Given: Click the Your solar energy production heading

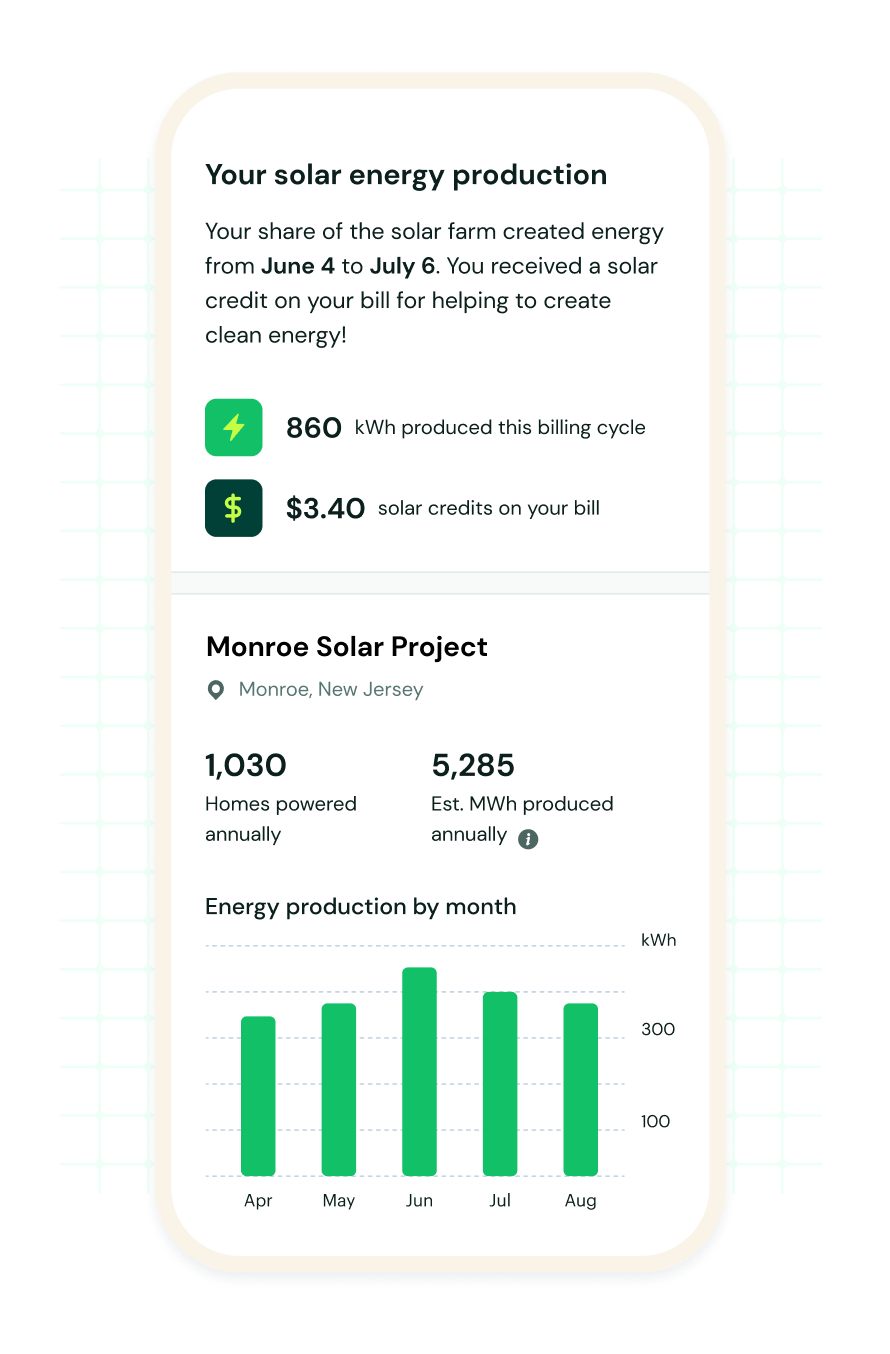Looking at the screenshot, I should click(406, 175).
